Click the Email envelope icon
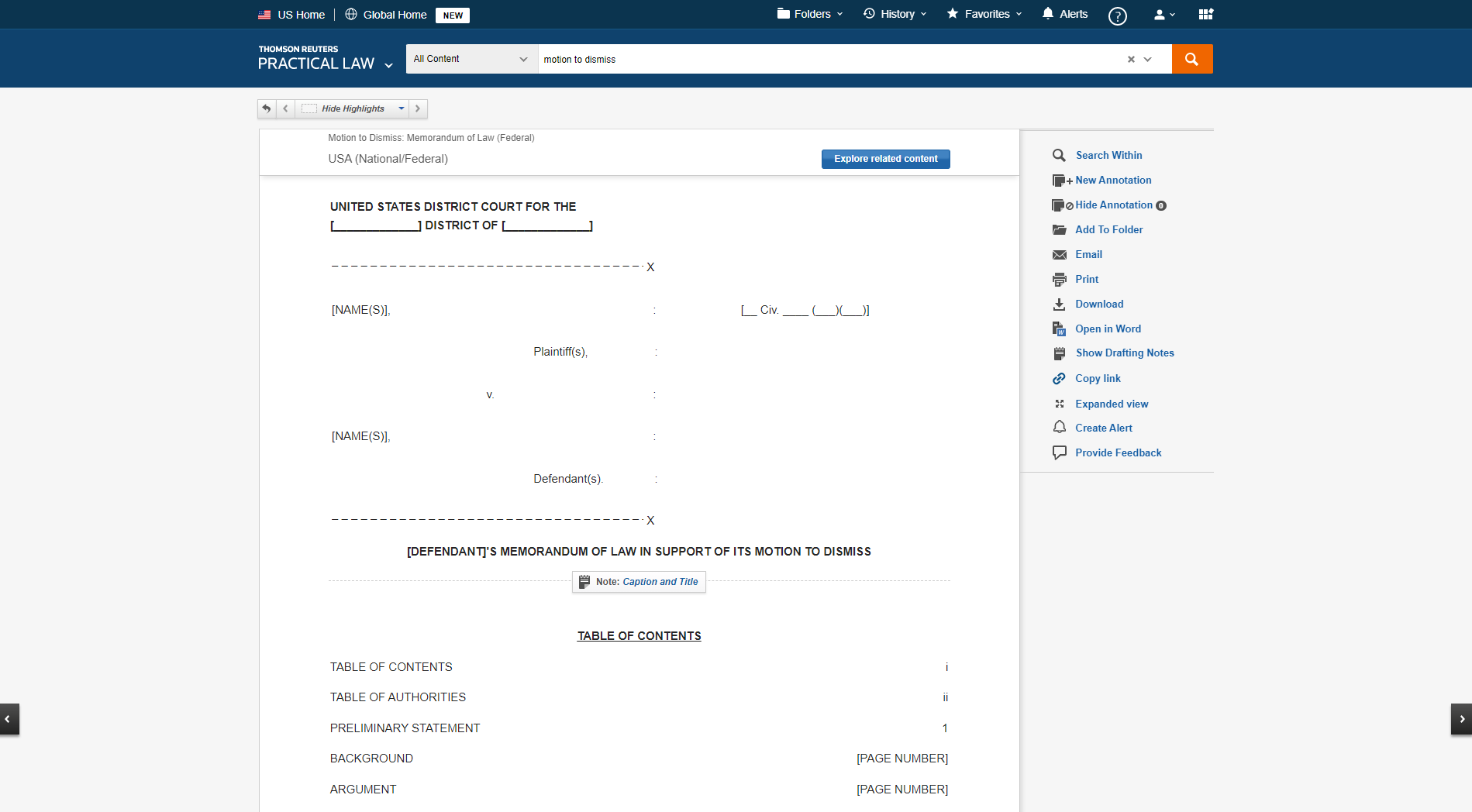Viewport: 1472px width, 812px height. click(1060, 255)
